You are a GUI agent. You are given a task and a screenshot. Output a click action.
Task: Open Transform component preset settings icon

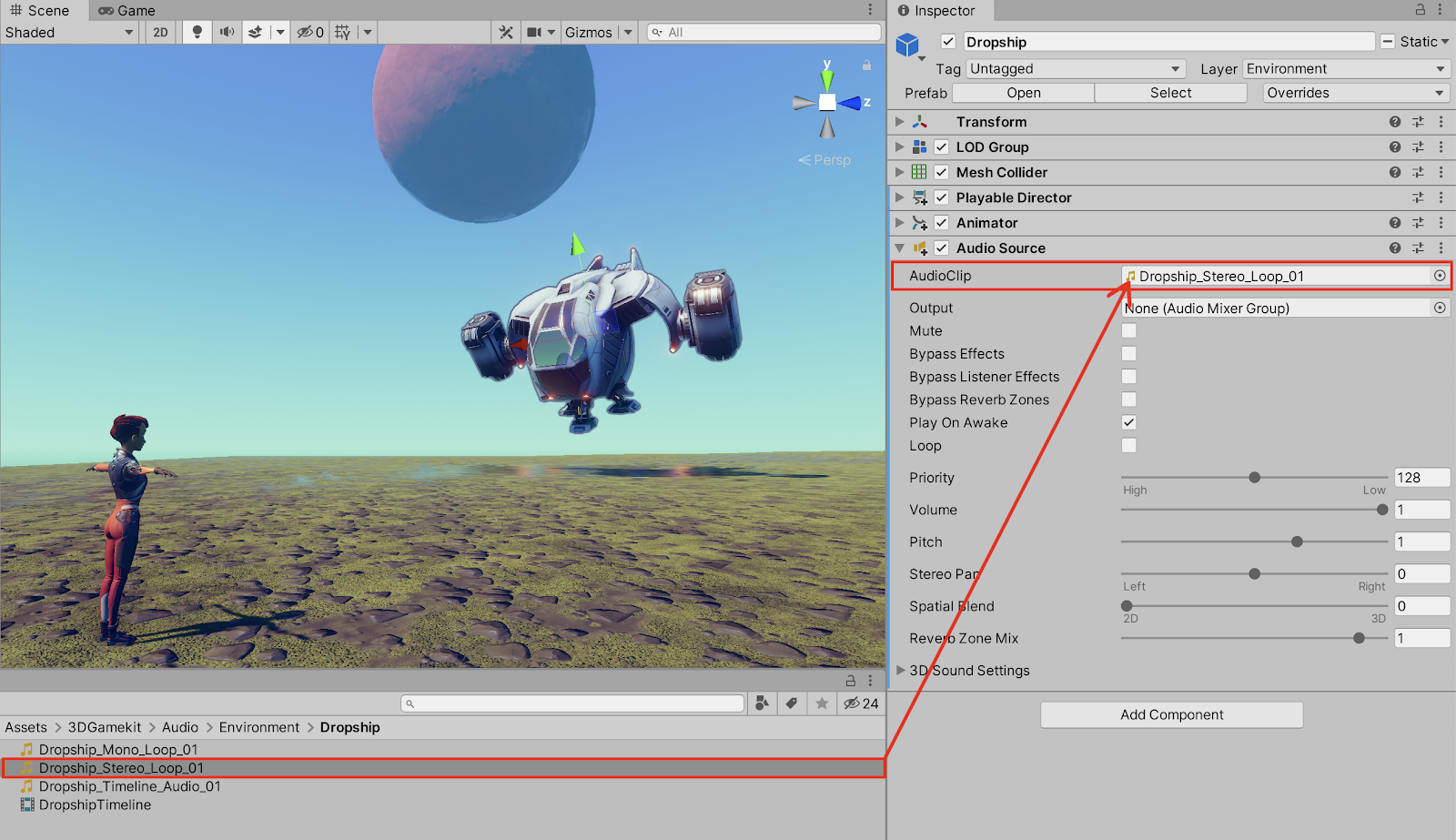click(x=1418, y=122)
